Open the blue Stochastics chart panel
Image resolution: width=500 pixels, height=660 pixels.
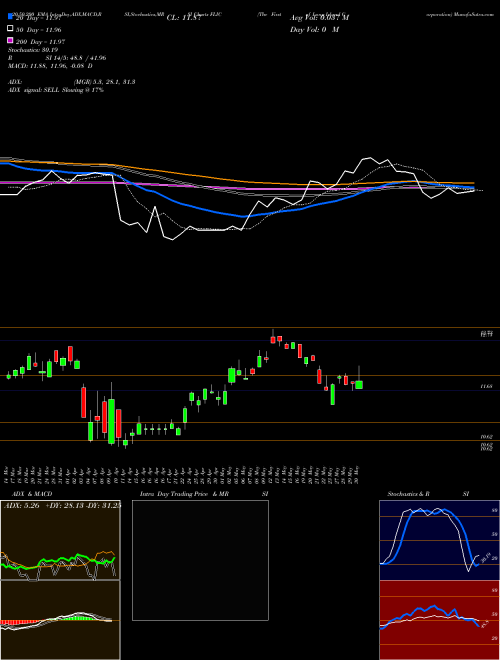pos(439,540)
